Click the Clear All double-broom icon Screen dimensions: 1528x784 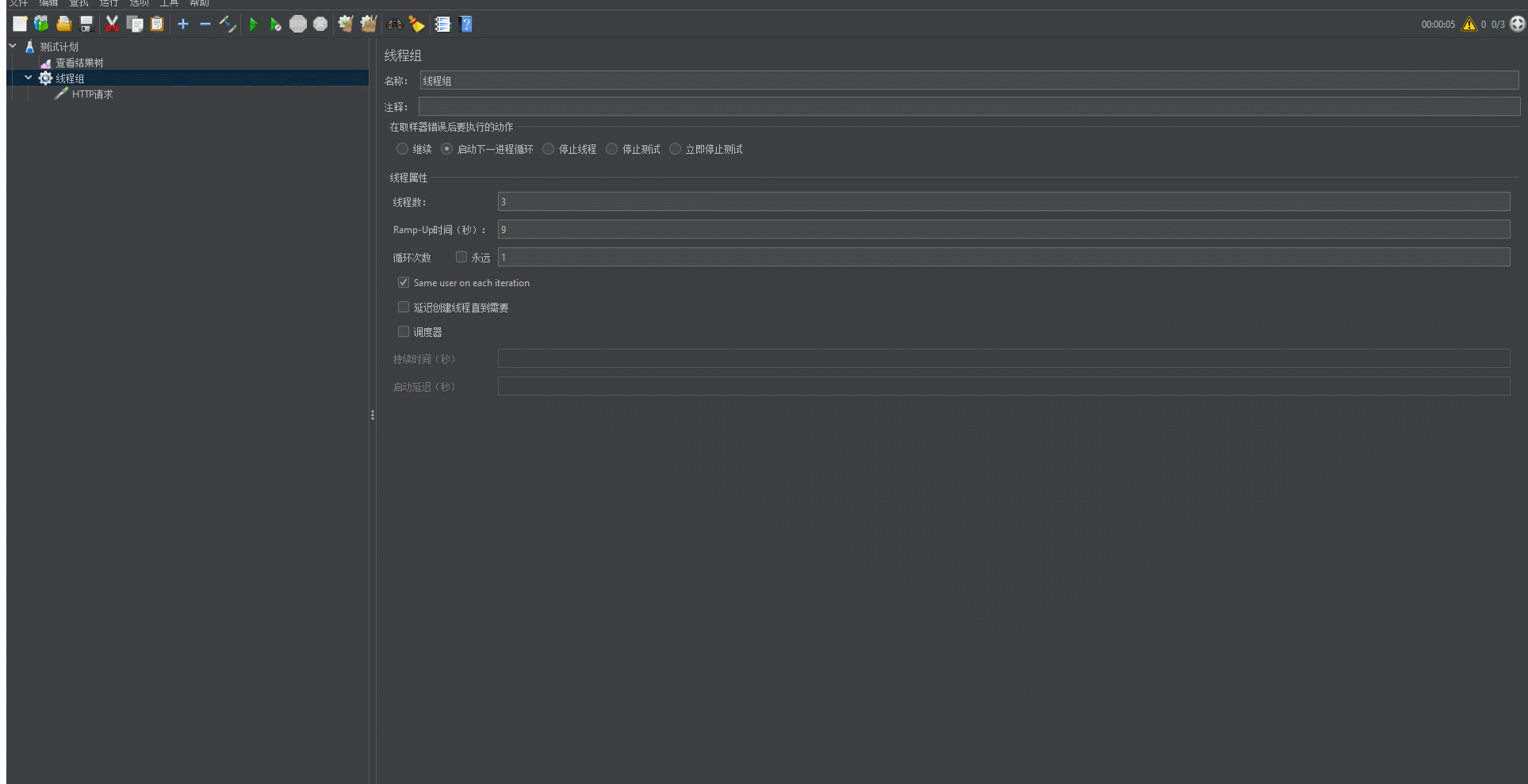click(x=368, y=25)
